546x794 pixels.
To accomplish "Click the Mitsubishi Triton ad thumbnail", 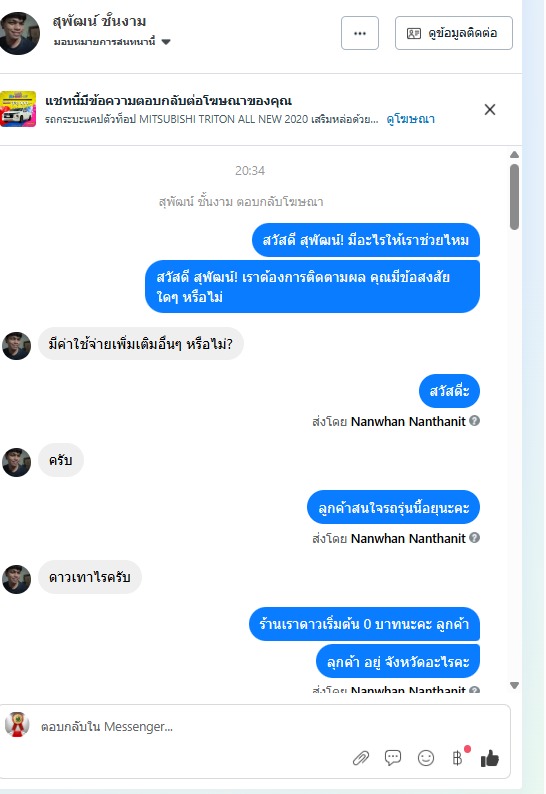I will pyautogui.click(x=18, y=109).
